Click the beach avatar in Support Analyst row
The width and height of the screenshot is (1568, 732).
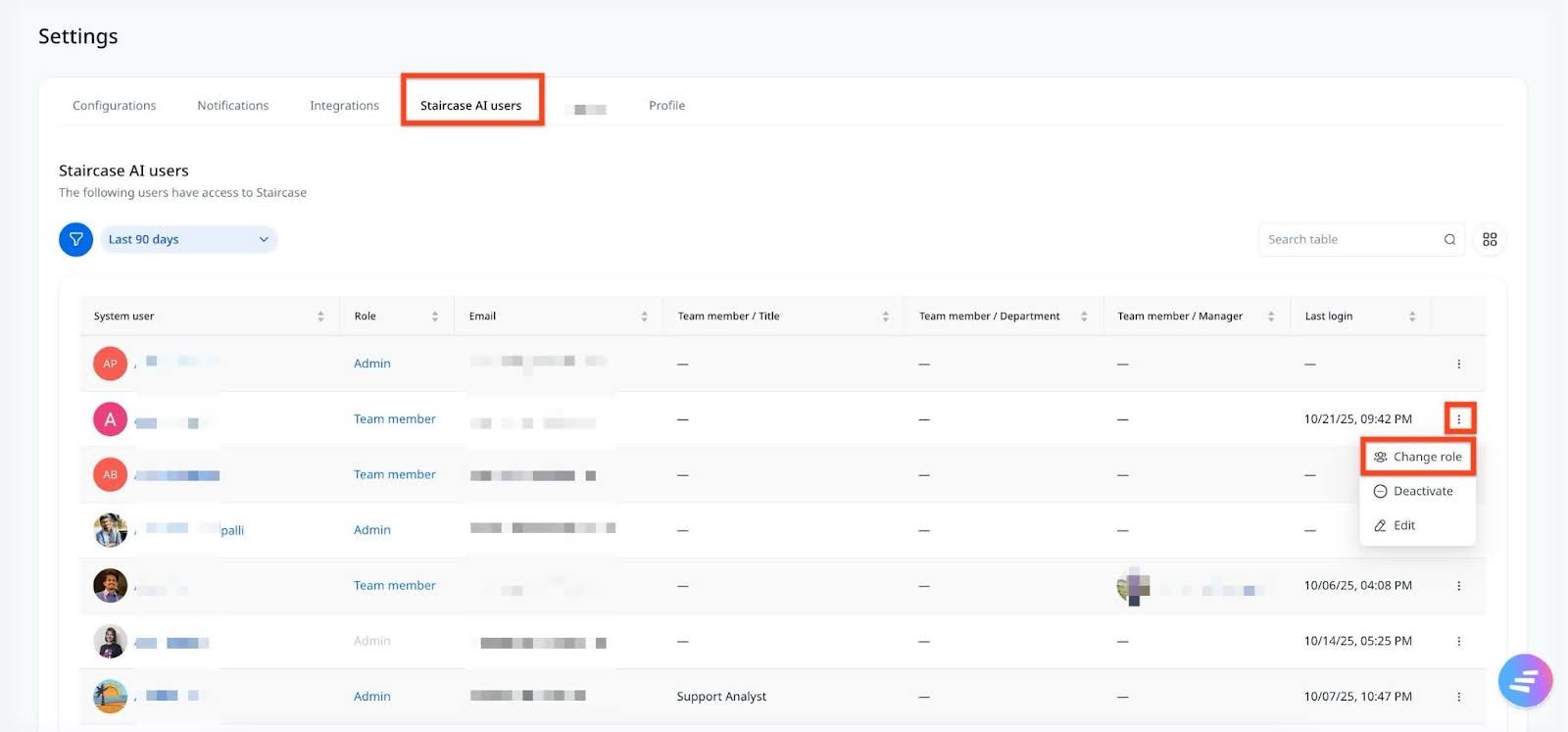110,697
